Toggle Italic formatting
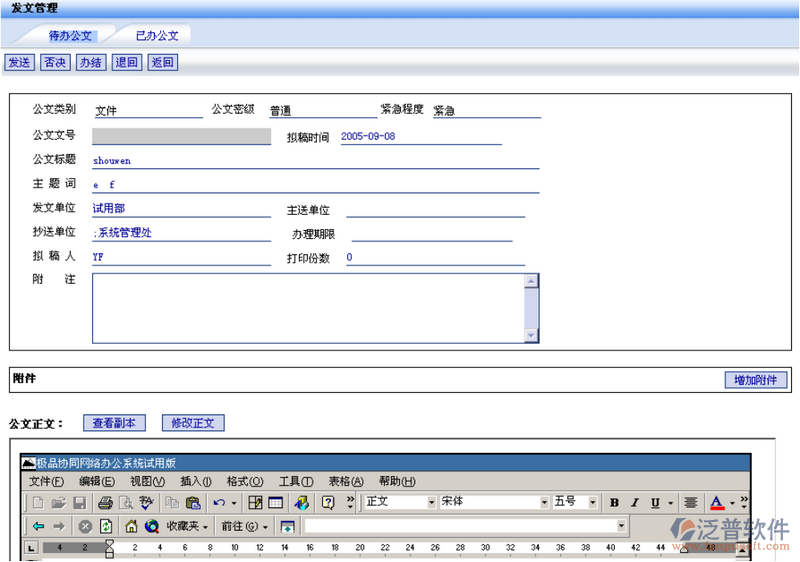This screenshot has width=800, height=562. pos(635,503)
